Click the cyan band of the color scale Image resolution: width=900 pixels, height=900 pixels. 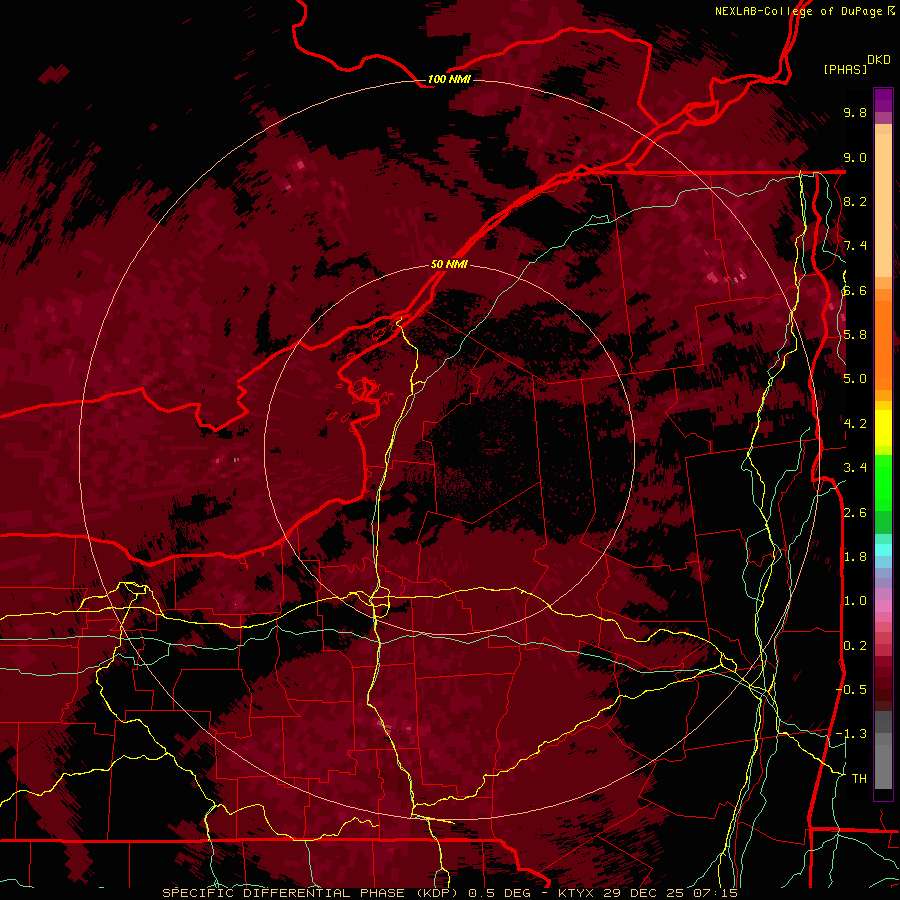pos(883,550)
